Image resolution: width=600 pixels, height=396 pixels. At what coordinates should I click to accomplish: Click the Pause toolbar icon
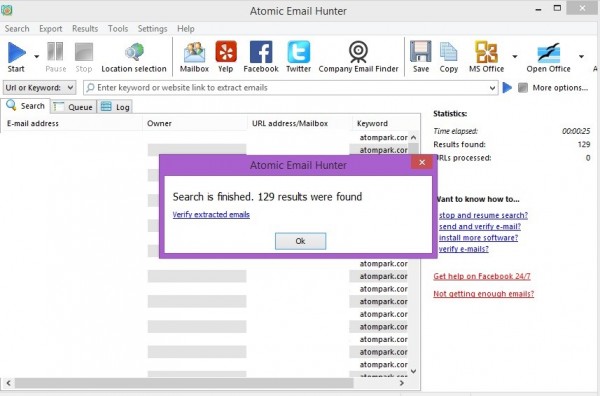tap(55, 52)
